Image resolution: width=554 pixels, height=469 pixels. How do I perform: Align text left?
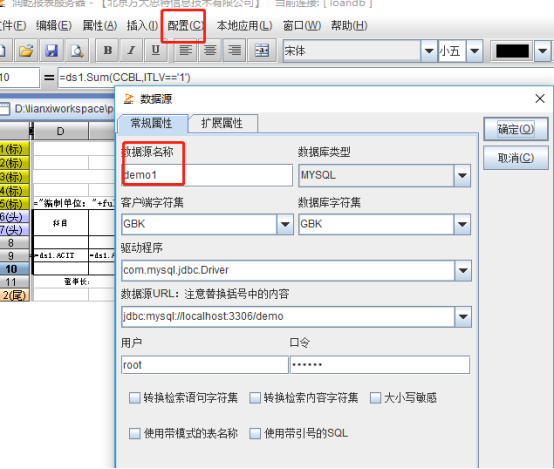[x=185, y=51]
